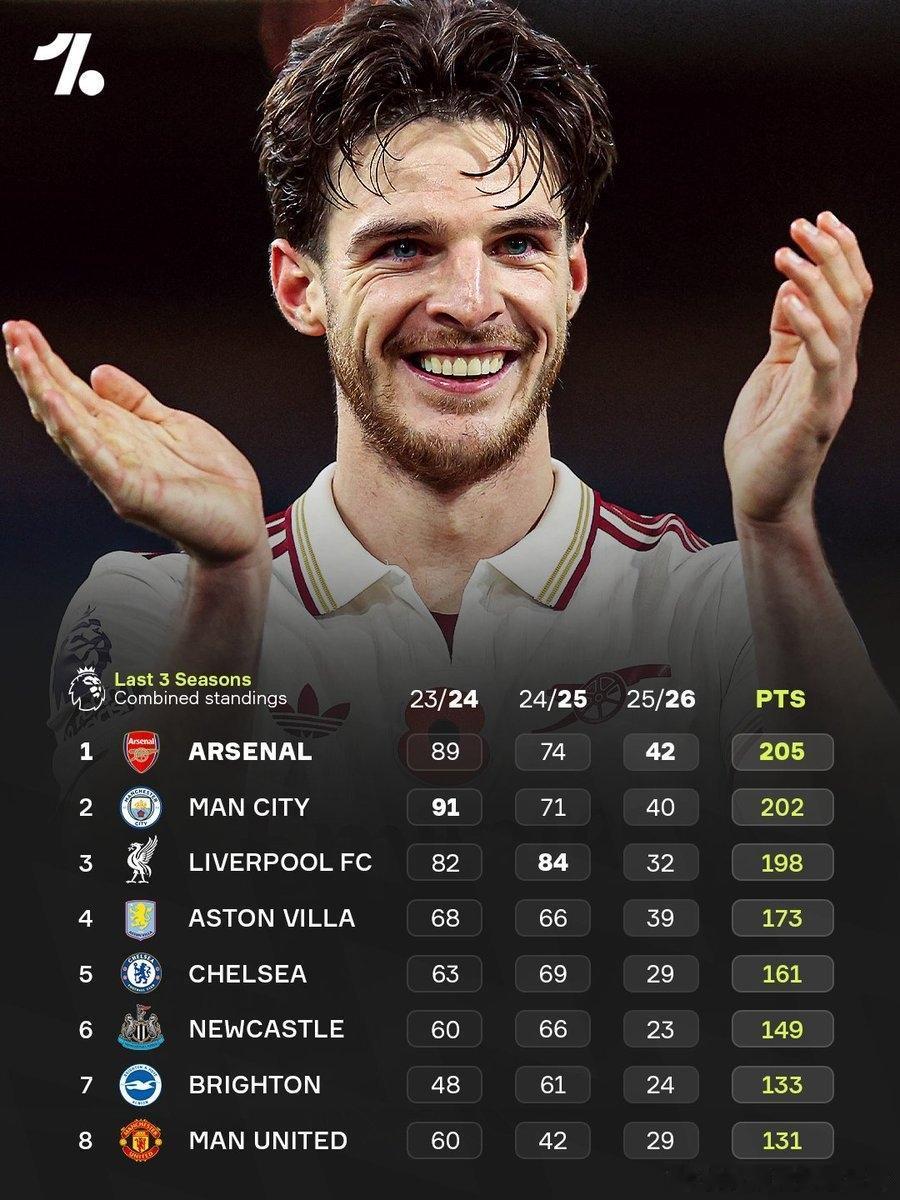Select the 25/26 season column header

pos(660,699)
